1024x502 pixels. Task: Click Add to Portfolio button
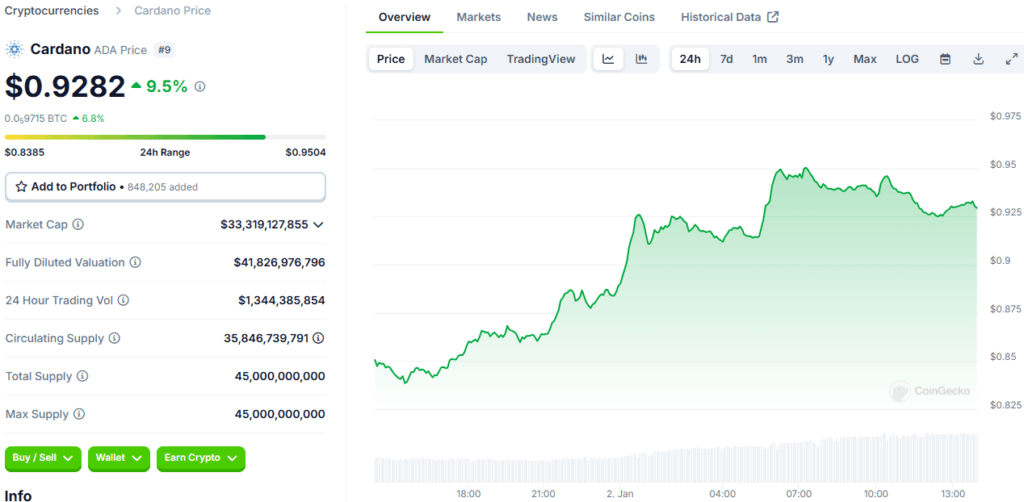[165, 187]
